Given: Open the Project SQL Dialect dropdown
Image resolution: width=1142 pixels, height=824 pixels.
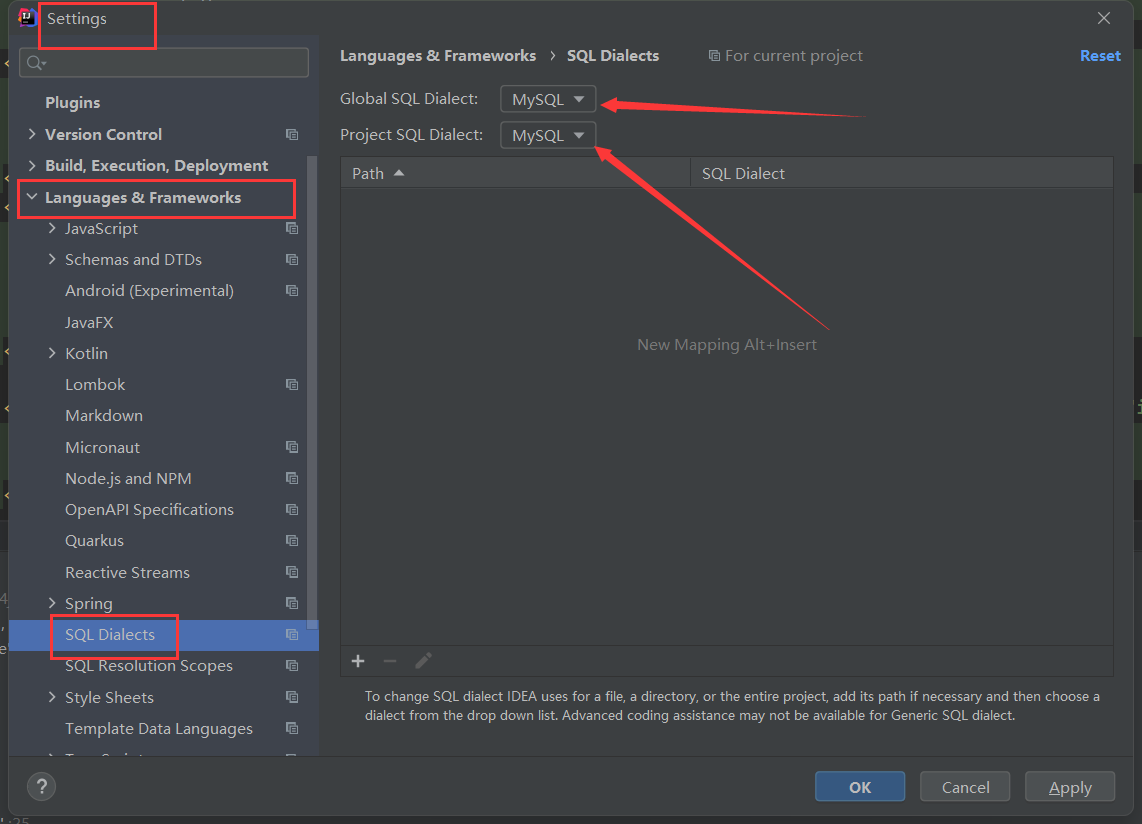Looking at the screenshot, I should 548,136.
